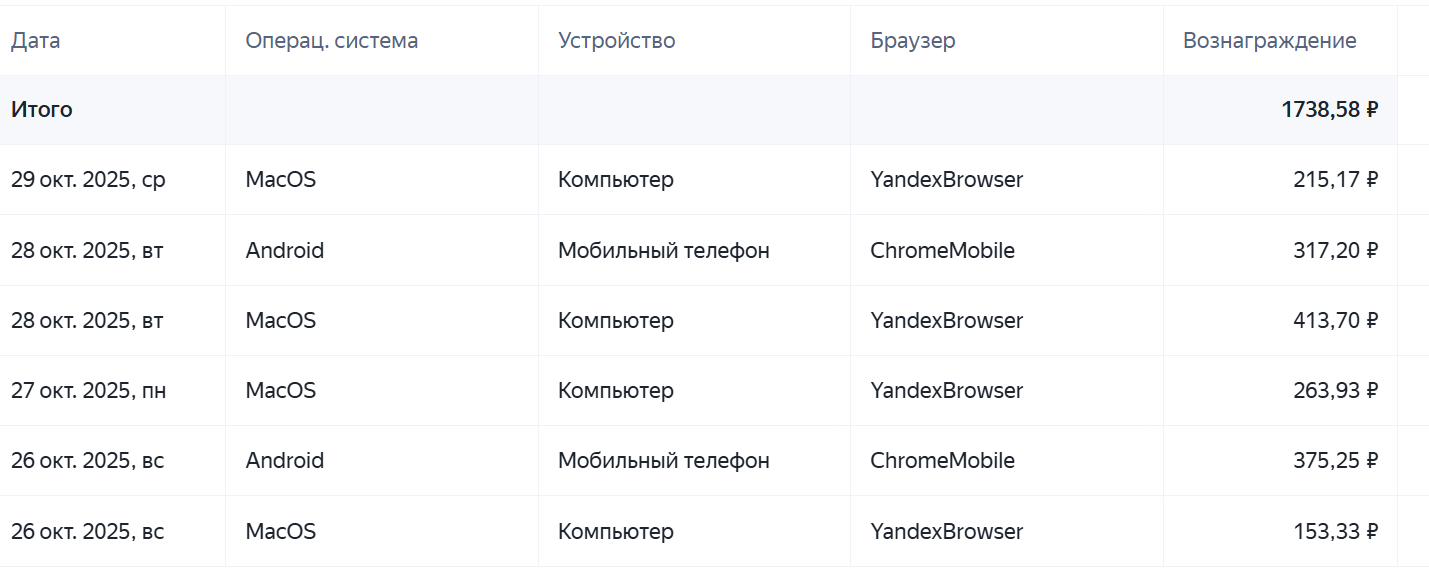Pick the 263,93 ₽ reward cell

point(1335,391)
